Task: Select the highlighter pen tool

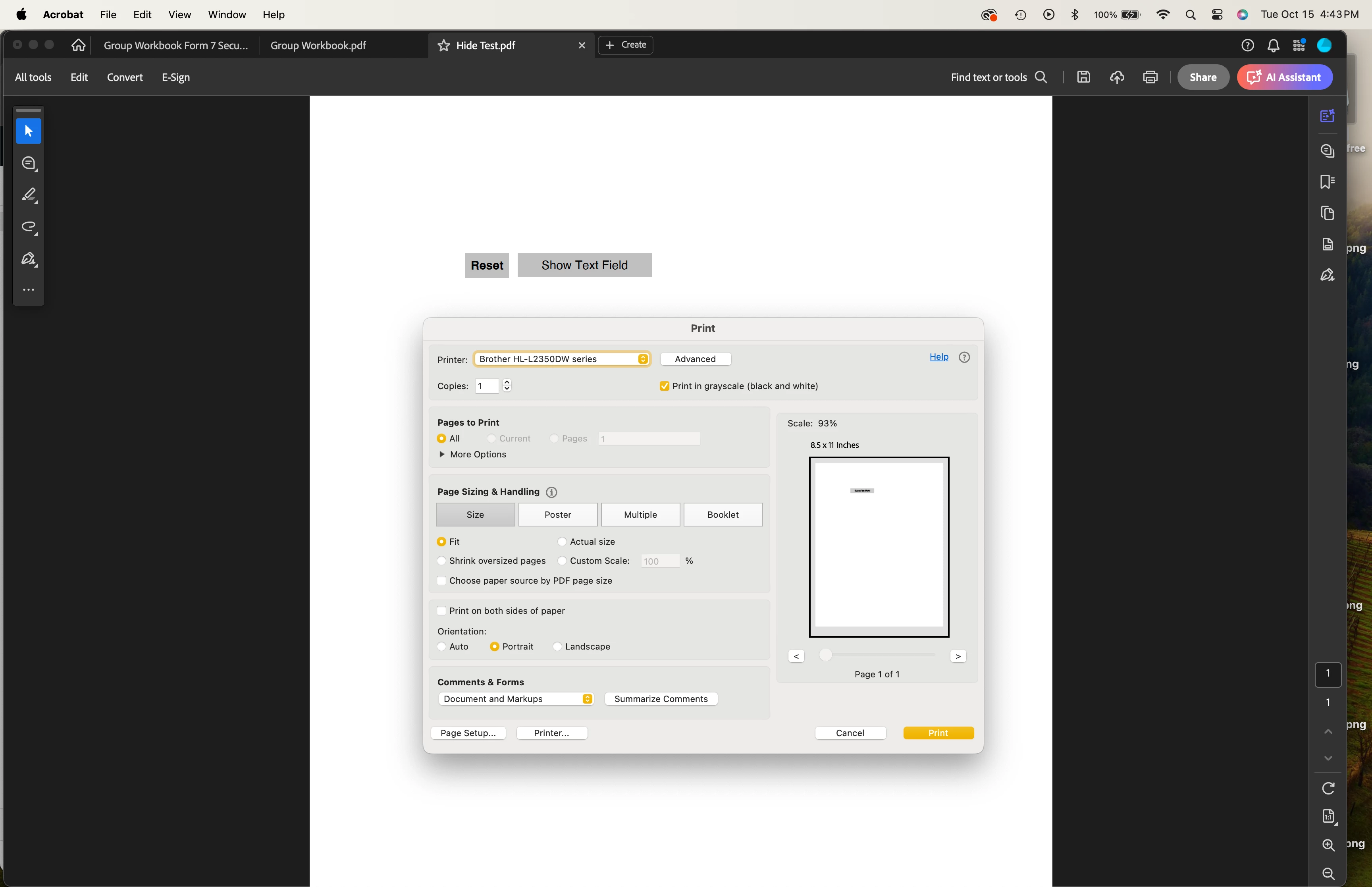Action: [x=29, y=195]
